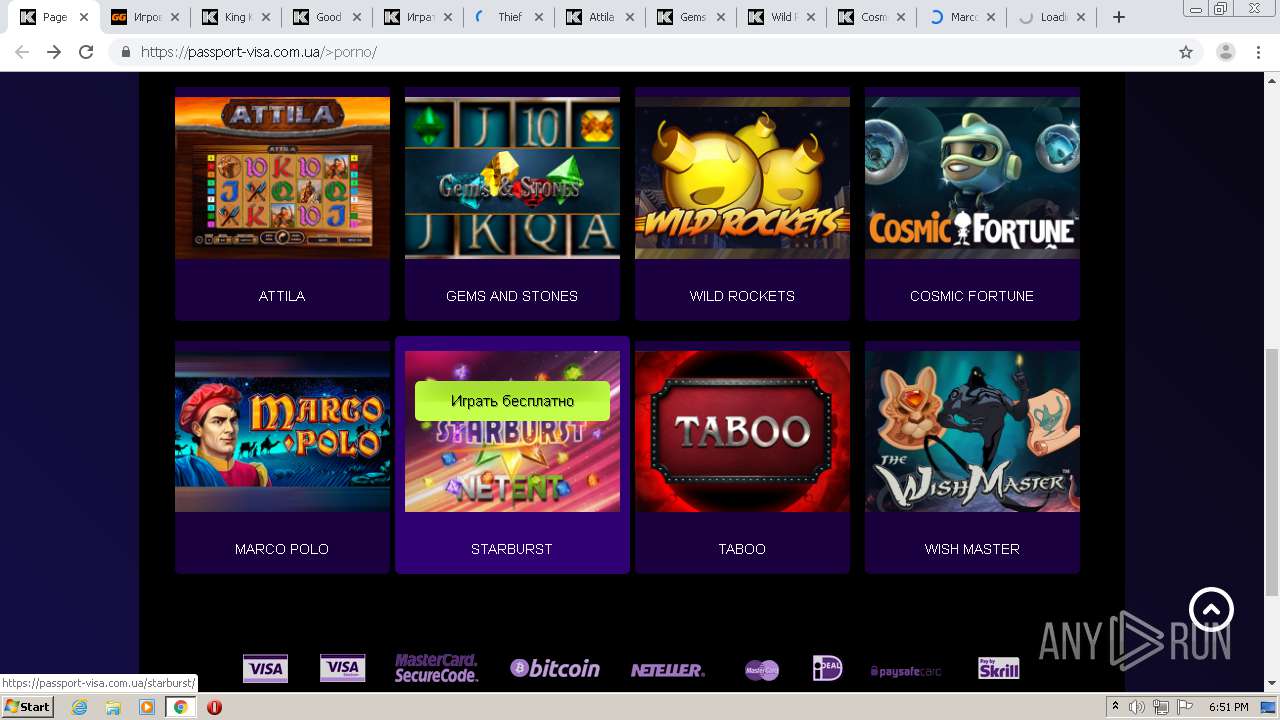Bookmark this page with the star icon
This screenshot has width=1280, height=720.
1186,52
